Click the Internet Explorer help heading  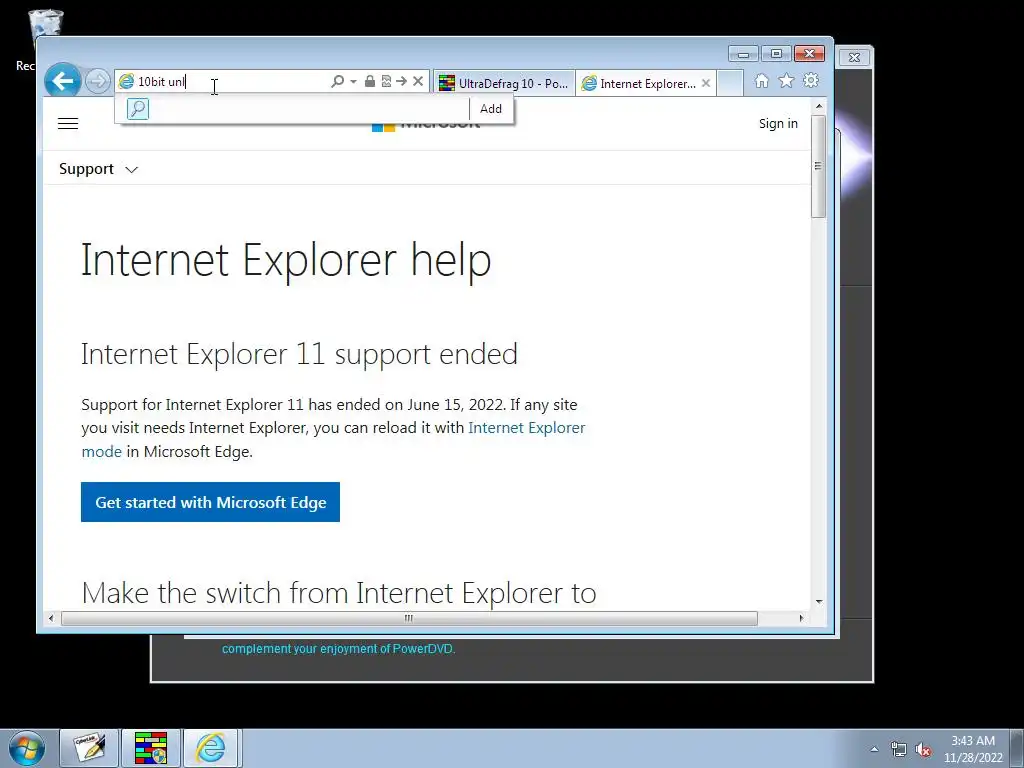[286, 260]
